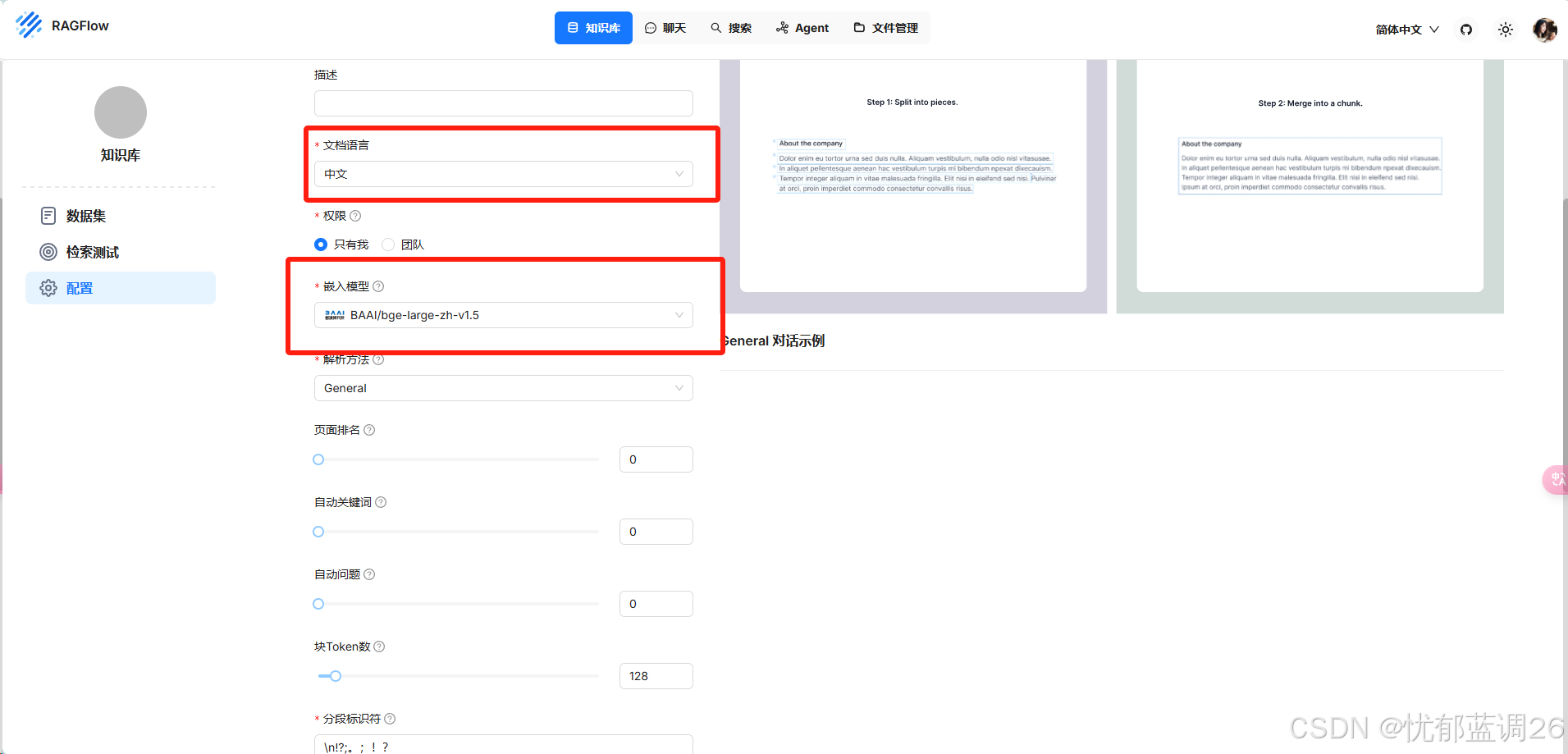
Task: Click the BAAI model logo icon
Action: (335, 315)
